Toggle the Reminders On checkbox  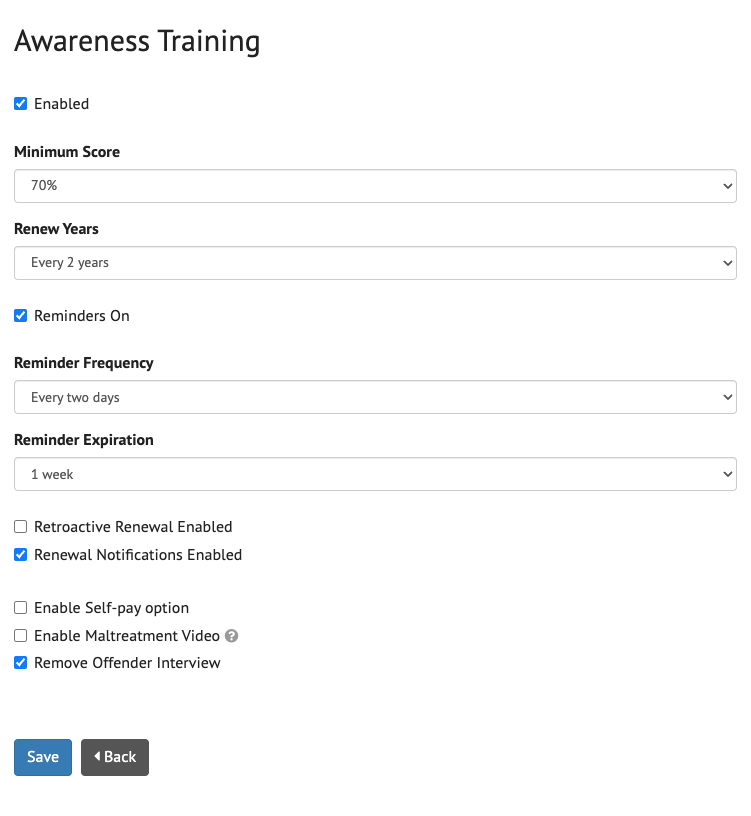click(20, 316)
